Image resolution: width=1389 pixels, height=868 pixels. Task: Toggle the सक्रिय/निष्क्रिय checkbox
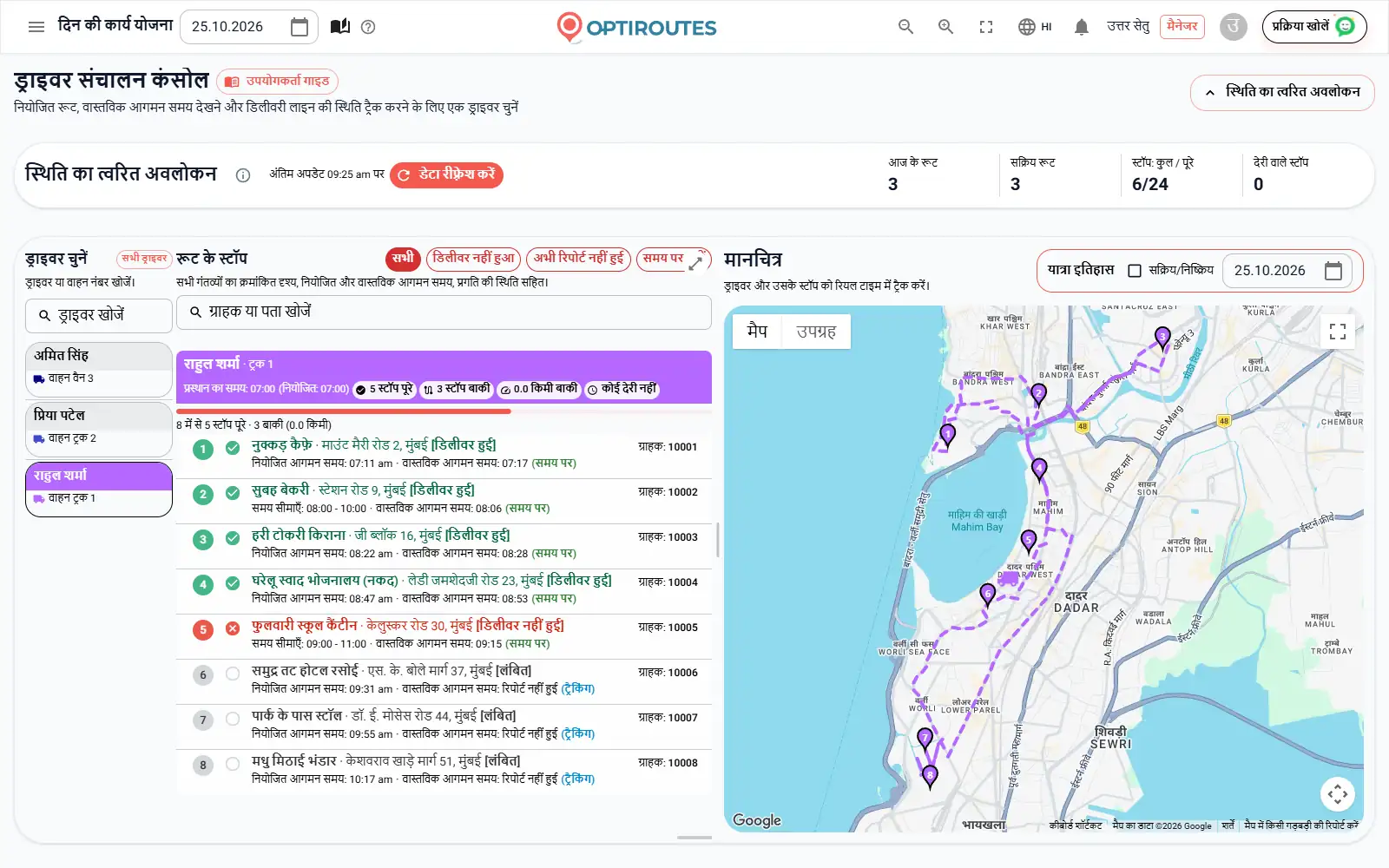click(1135, 271)
